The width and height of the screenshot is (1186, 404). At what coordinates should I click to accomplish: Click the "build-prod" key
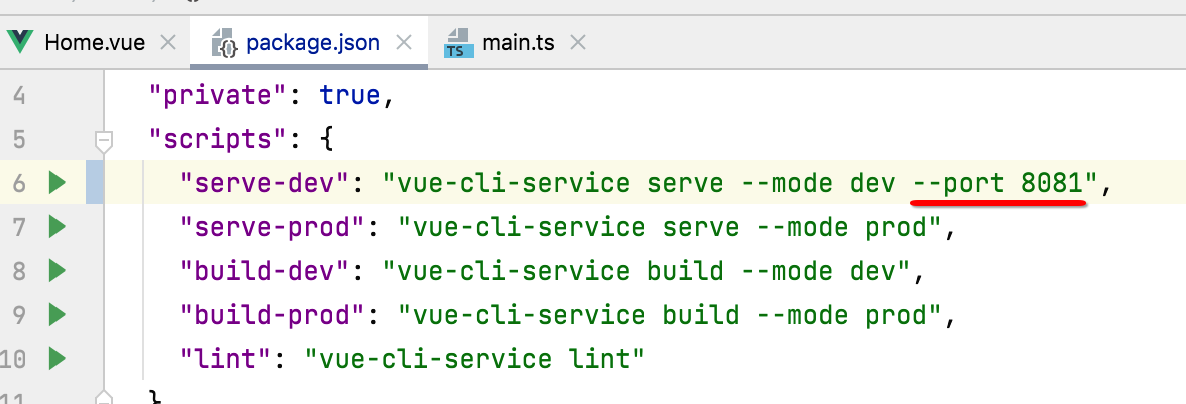point(272,315)
